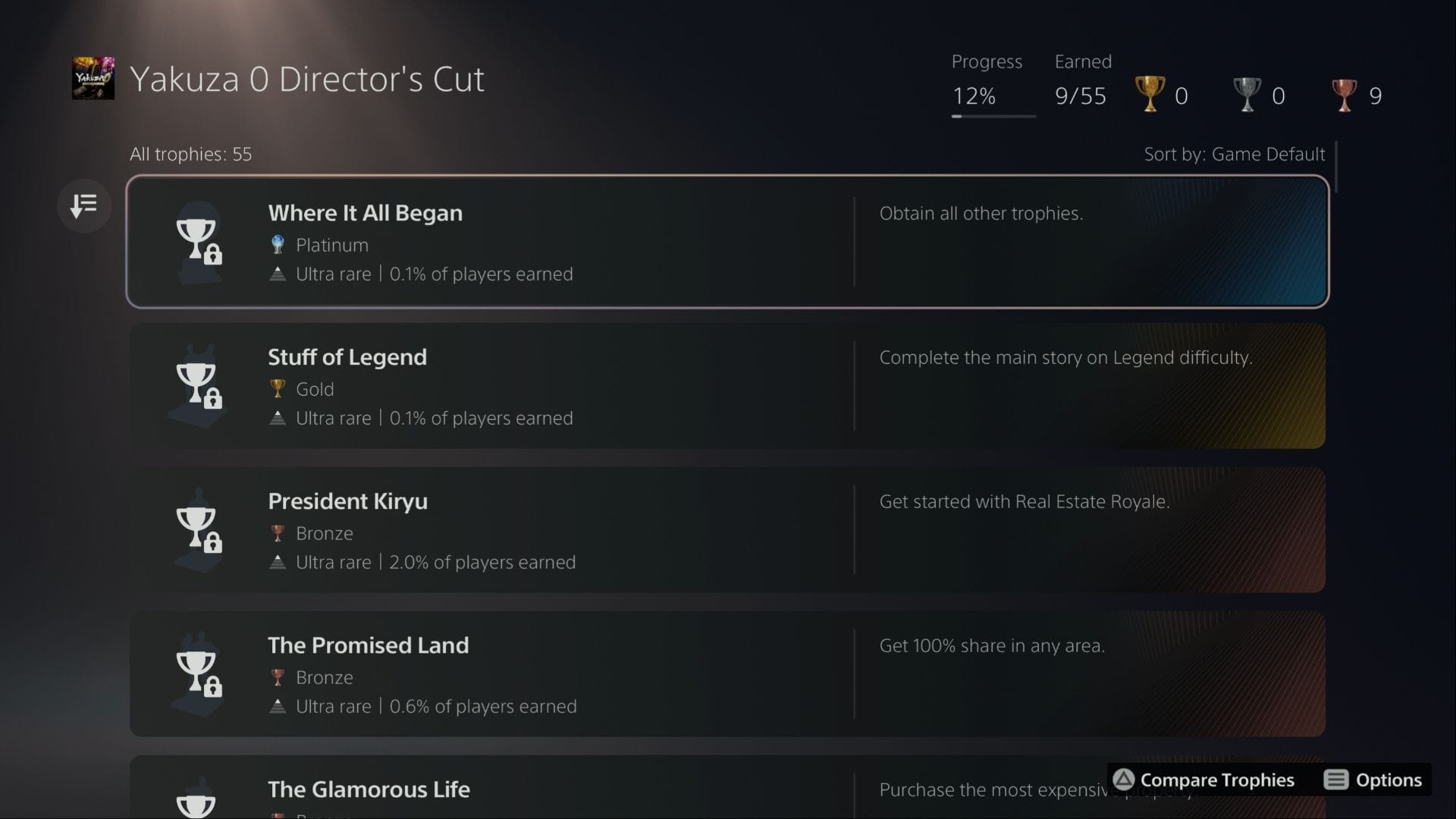1456x819 pixels.
Task: Select the platinum trophy icon beside Where It All Began
Action: (x=278, y=244)
